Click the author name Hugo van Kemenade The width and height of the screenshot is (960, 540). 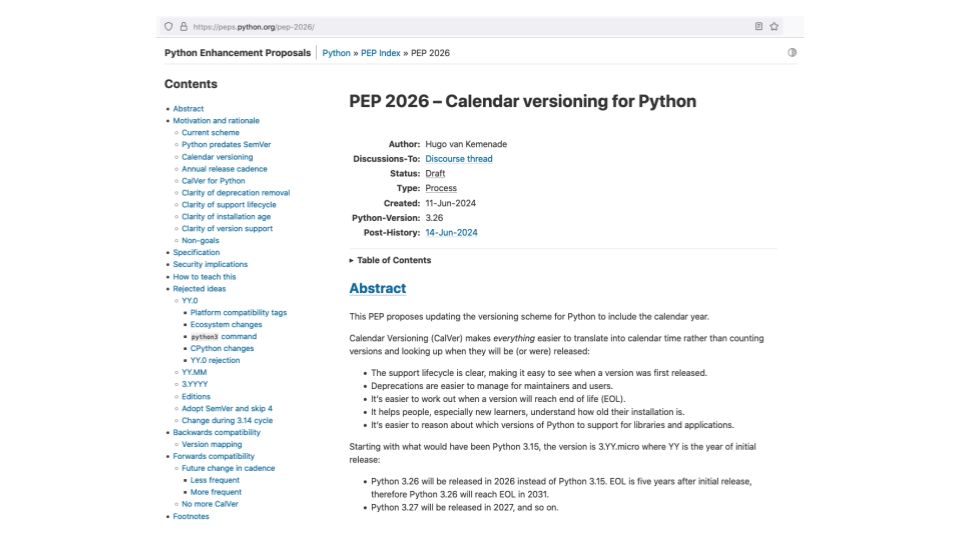466,144
